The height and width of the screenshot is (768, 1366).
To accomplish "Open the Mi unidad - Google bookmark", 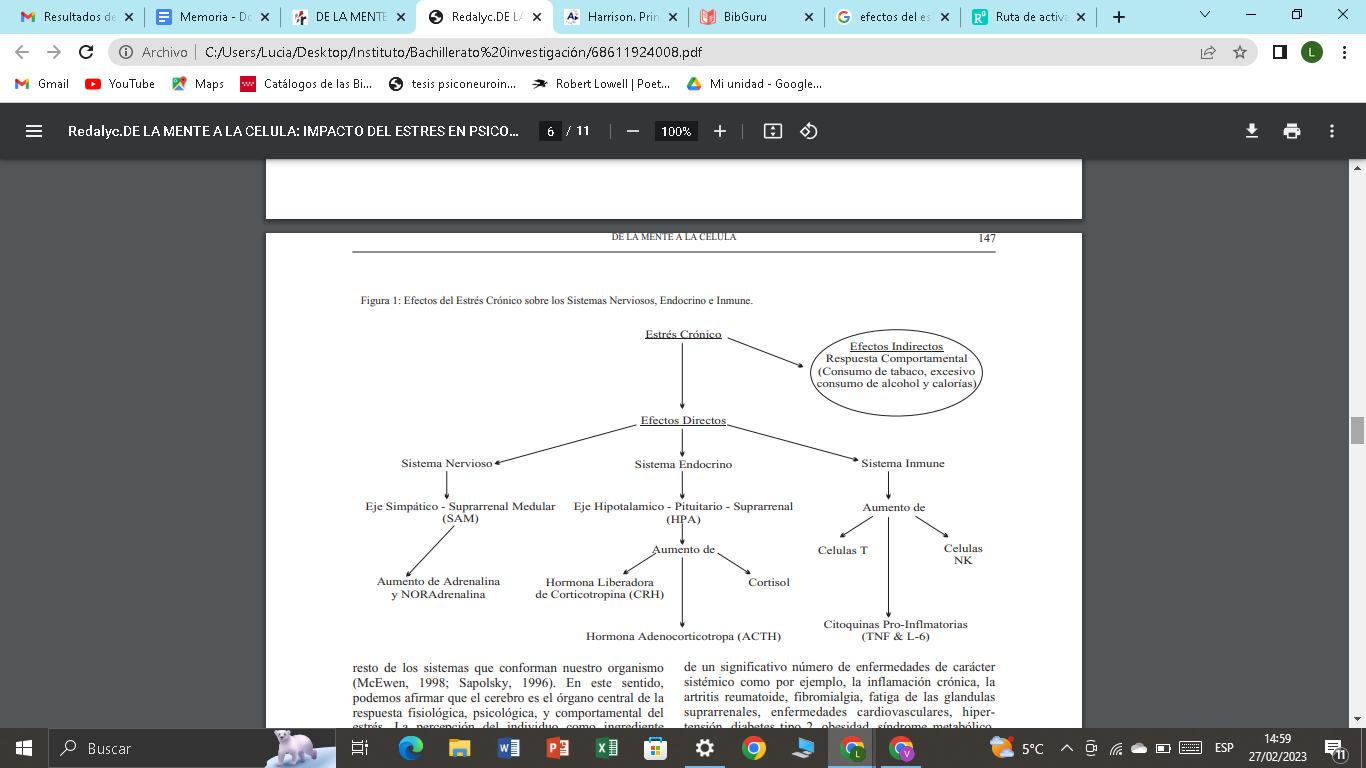I will click(754, 84).
